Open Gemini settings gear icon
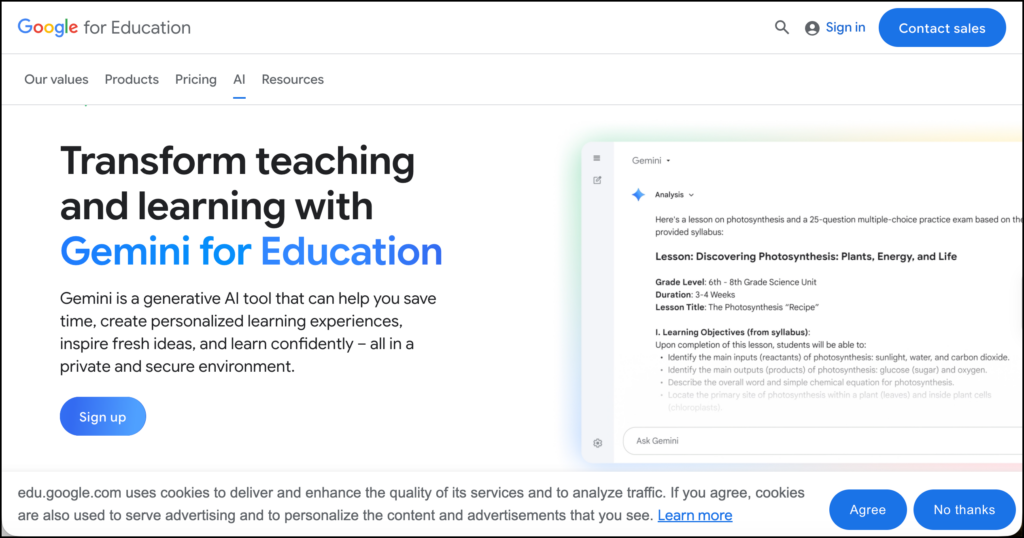 [x=598, y=443]
